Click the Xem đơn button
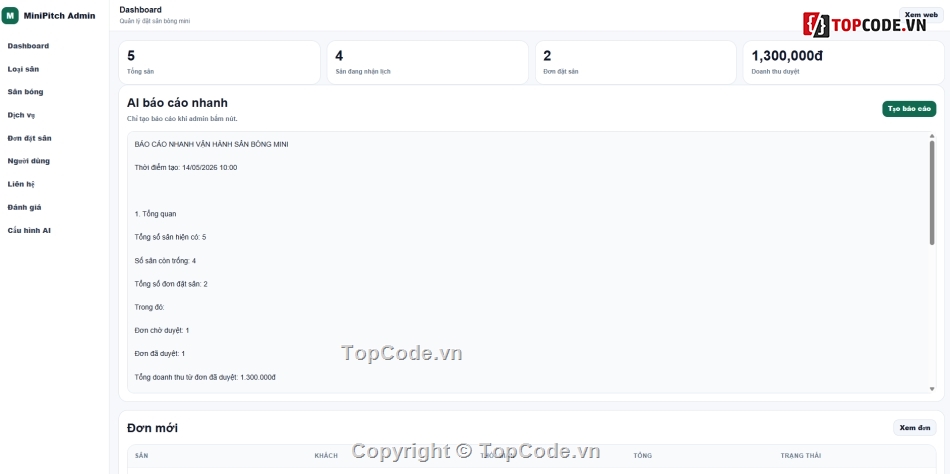The height and width of the screenshot is (474, 950). [914, 428]
